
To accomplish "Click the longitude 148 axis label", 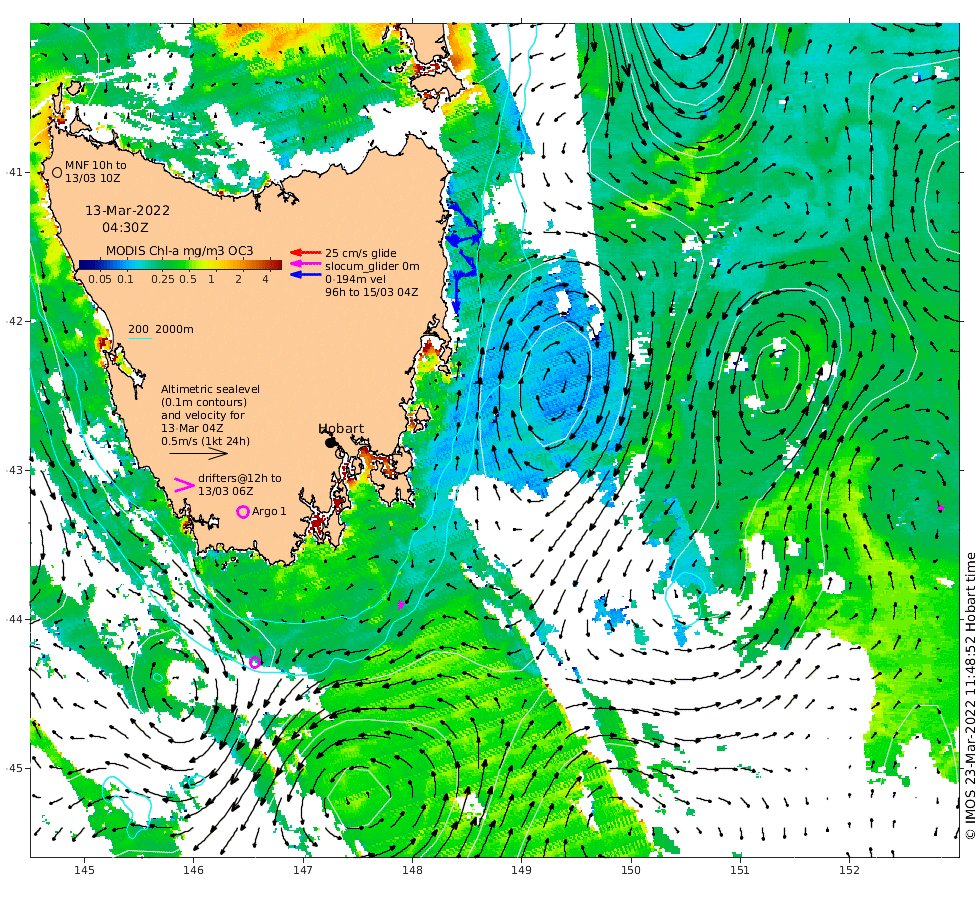I will pyautogui.click(x=412, y=870).
